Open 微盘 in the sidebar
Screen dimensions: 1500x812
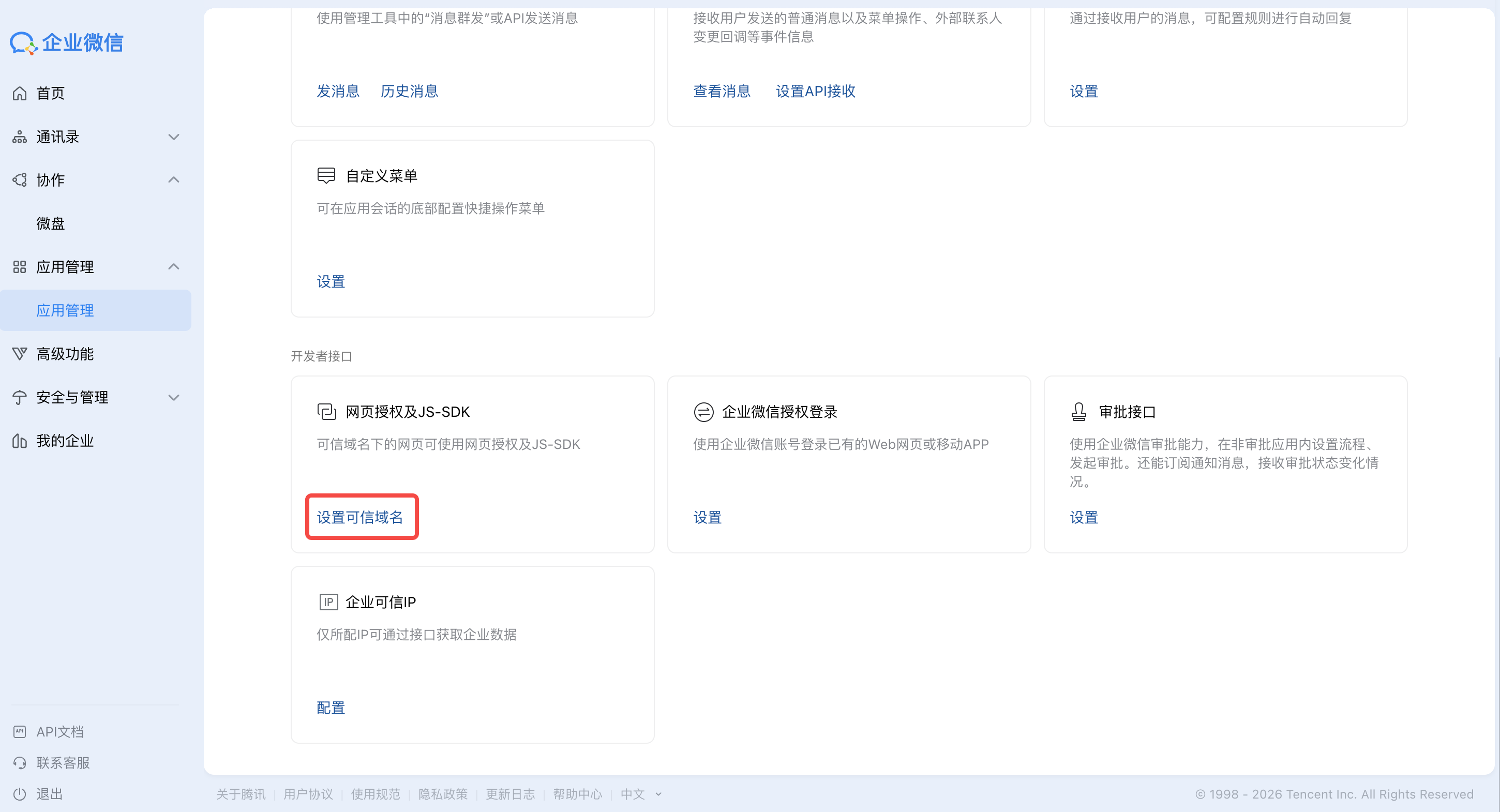tap(51, 223)
